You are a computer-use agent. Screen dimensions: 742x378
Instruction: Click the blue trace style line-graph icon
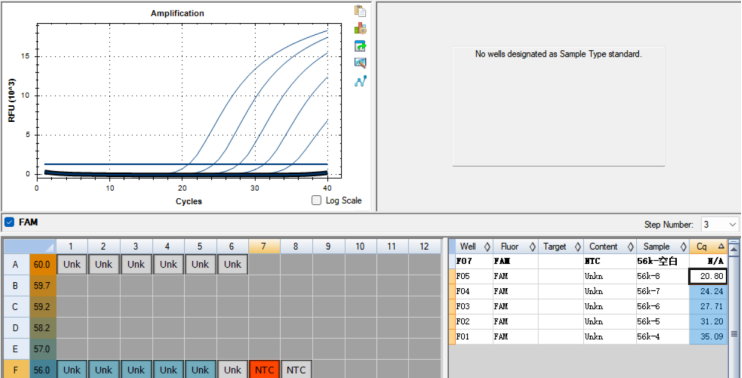pos(360,81)
